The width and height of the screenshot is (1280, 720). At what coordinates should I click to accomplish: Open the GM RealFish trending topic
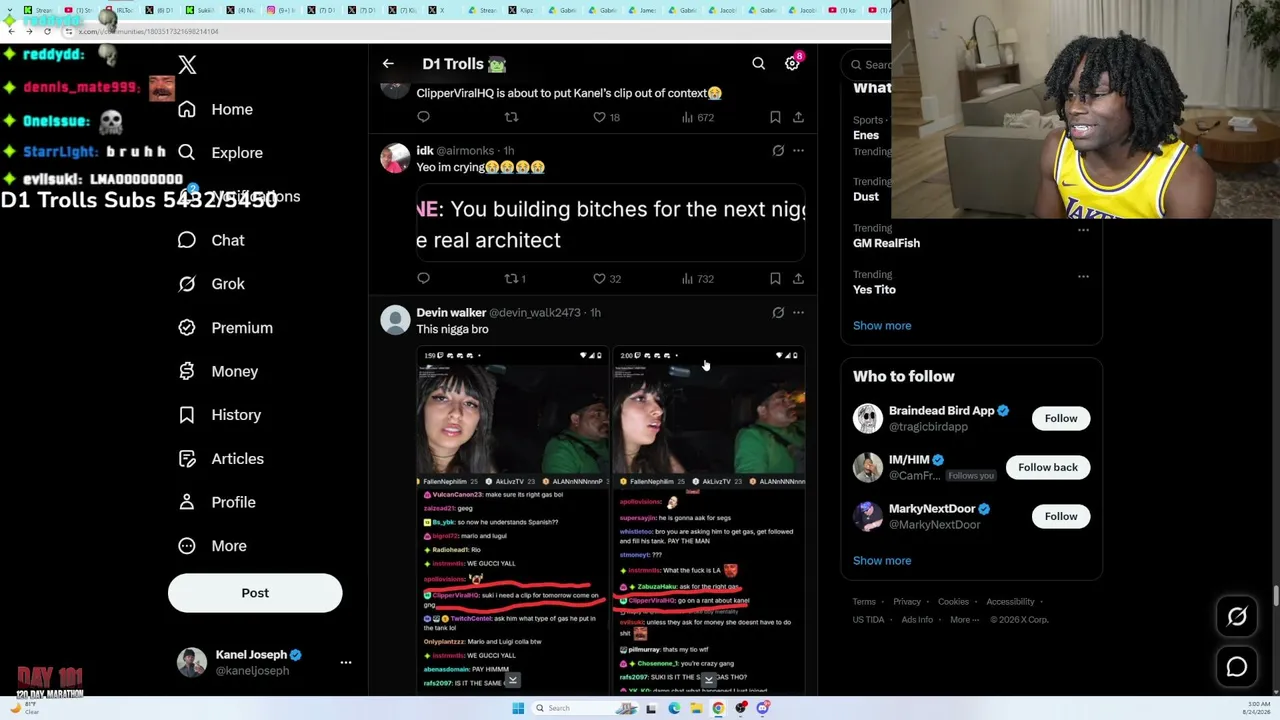click(886, 243)
